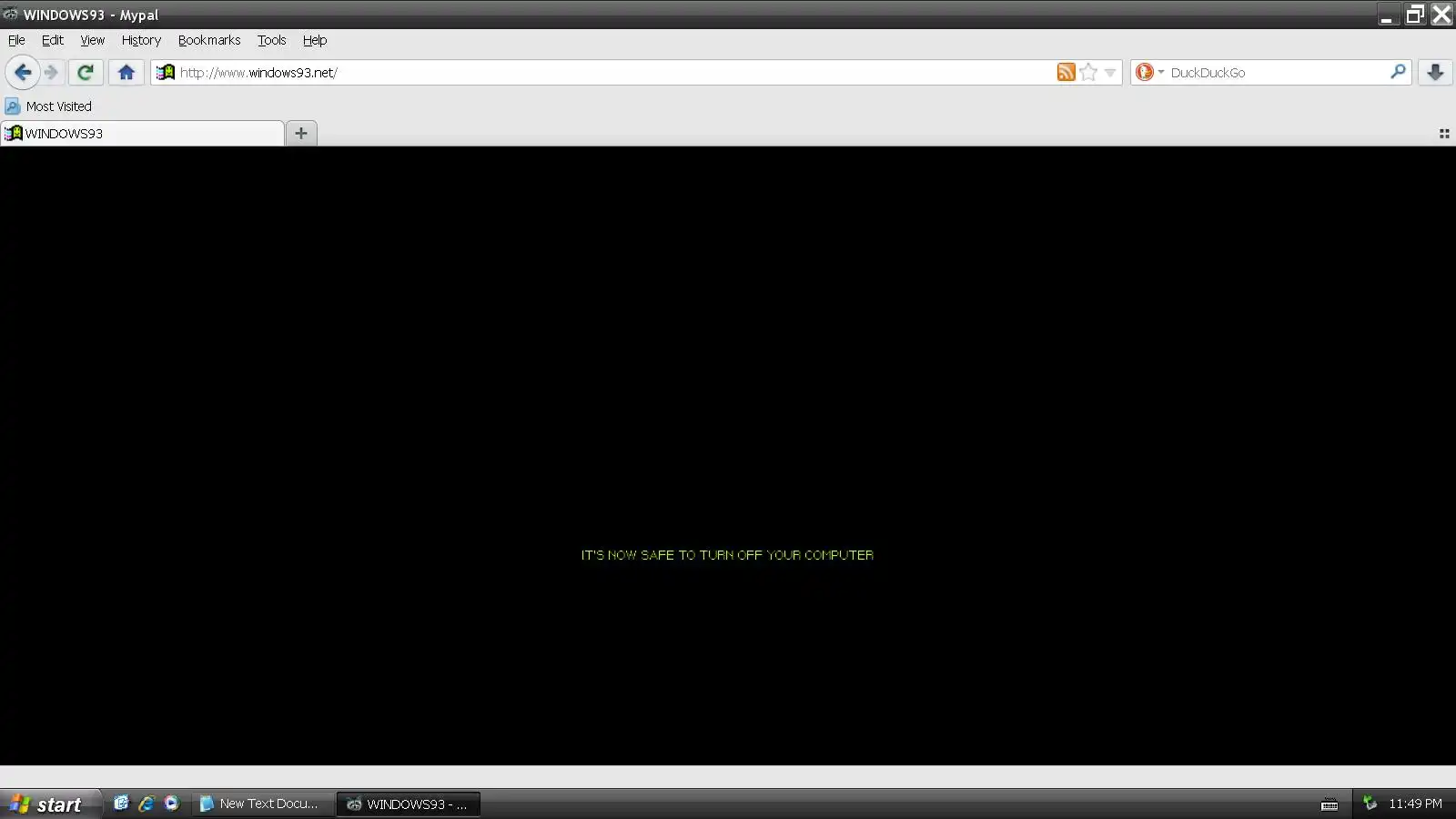Open the Downloads arrow button
Image resolution: width=1456 pixels, height=819 pixels.
(x=1435, y=72)
